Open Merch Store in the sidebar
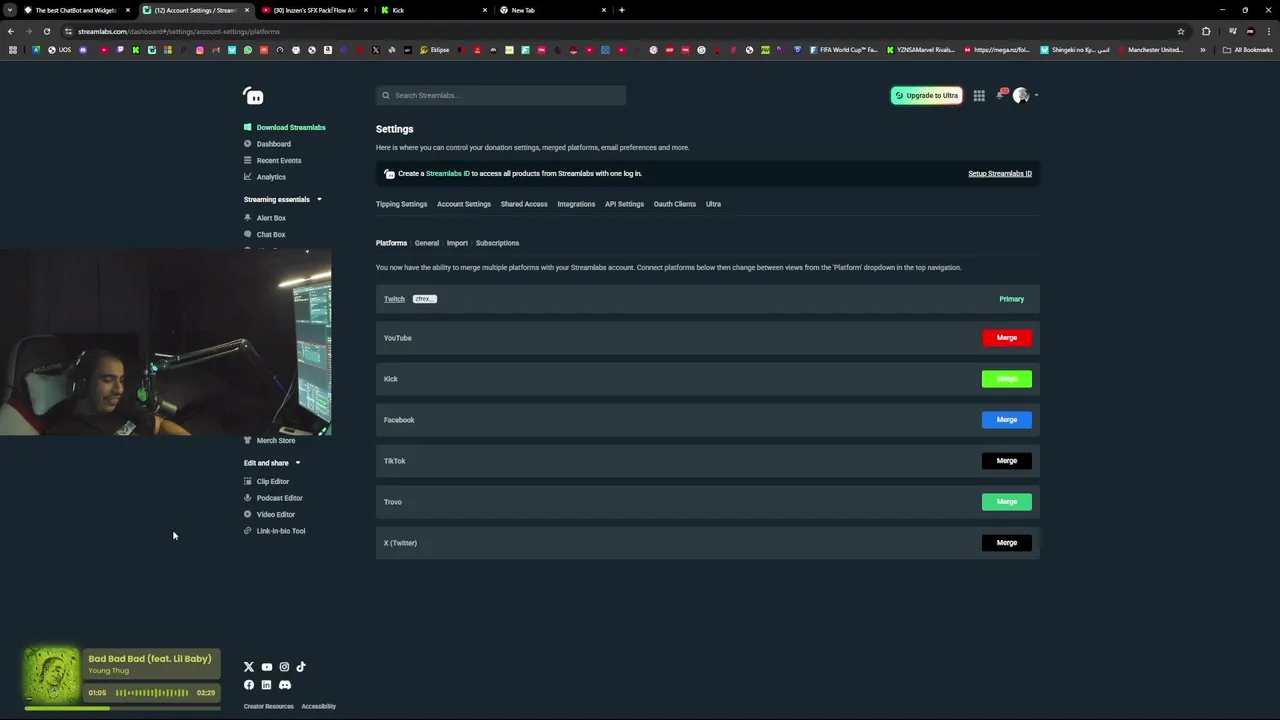Image resolution: width=1280 pixels, height=720 pixels. click(x=275, y=440)
